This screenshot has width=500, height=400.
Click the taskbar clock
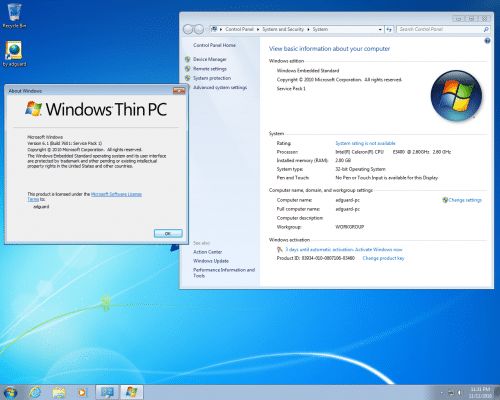(480, 393)
